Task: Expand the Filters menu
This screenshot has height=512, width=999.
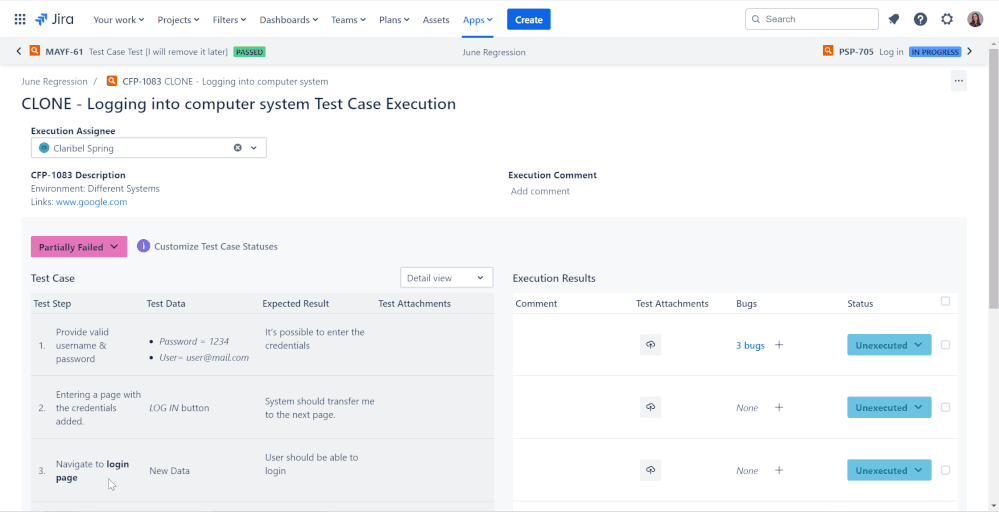Action: tap(229, 20)
